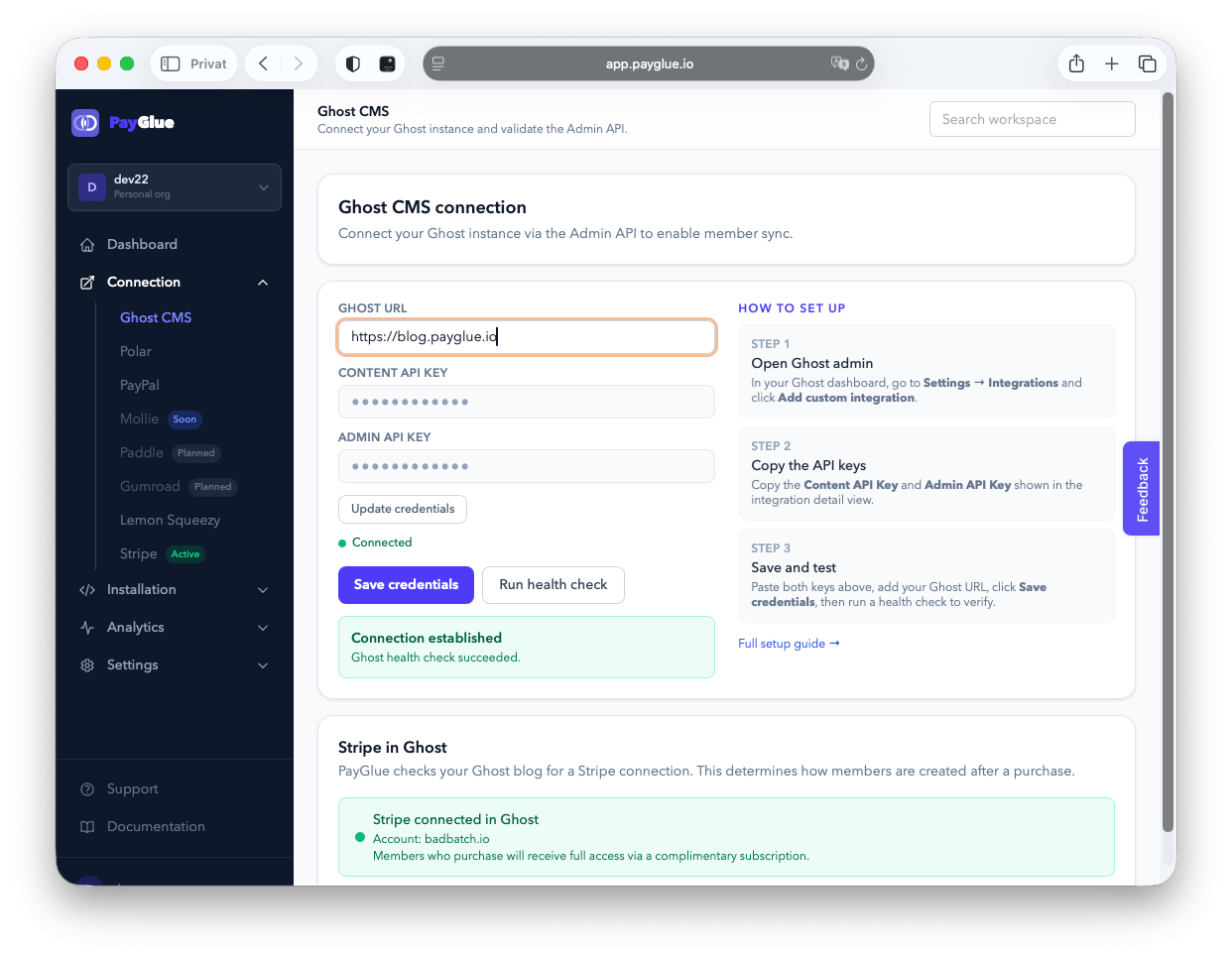
Task: Open the browser share icon
Action: tap(1076, 63)
